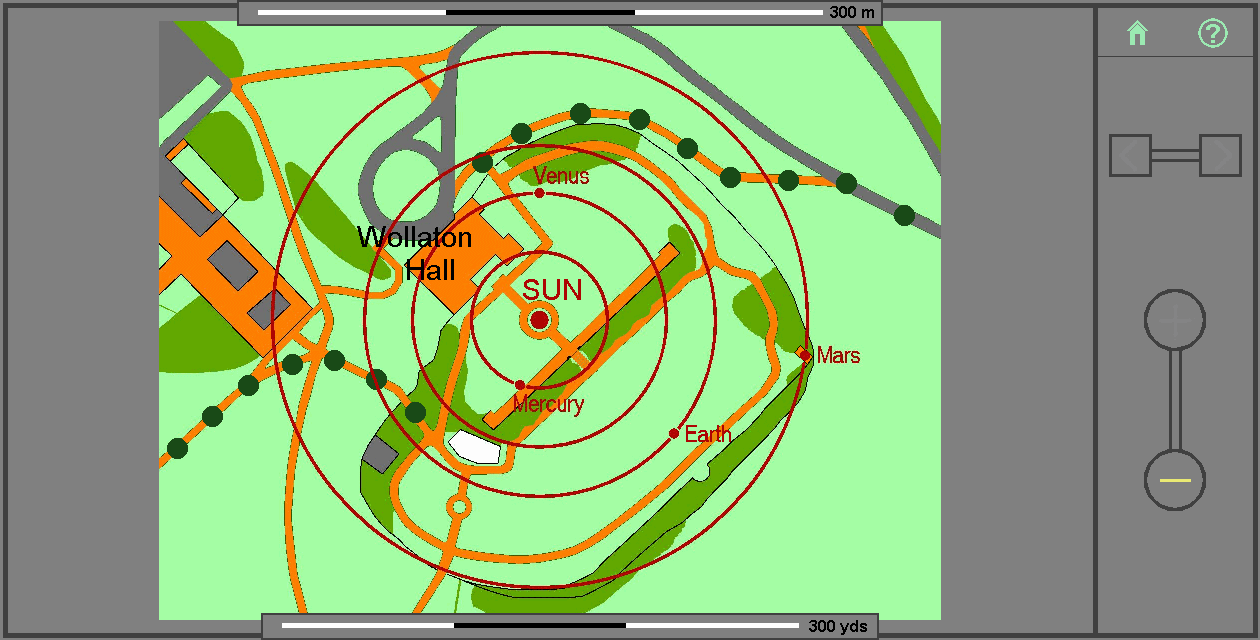Click the Mercury planet dot
The width and height of the screenshot is (1260, 640).
[x=520, y=385]
